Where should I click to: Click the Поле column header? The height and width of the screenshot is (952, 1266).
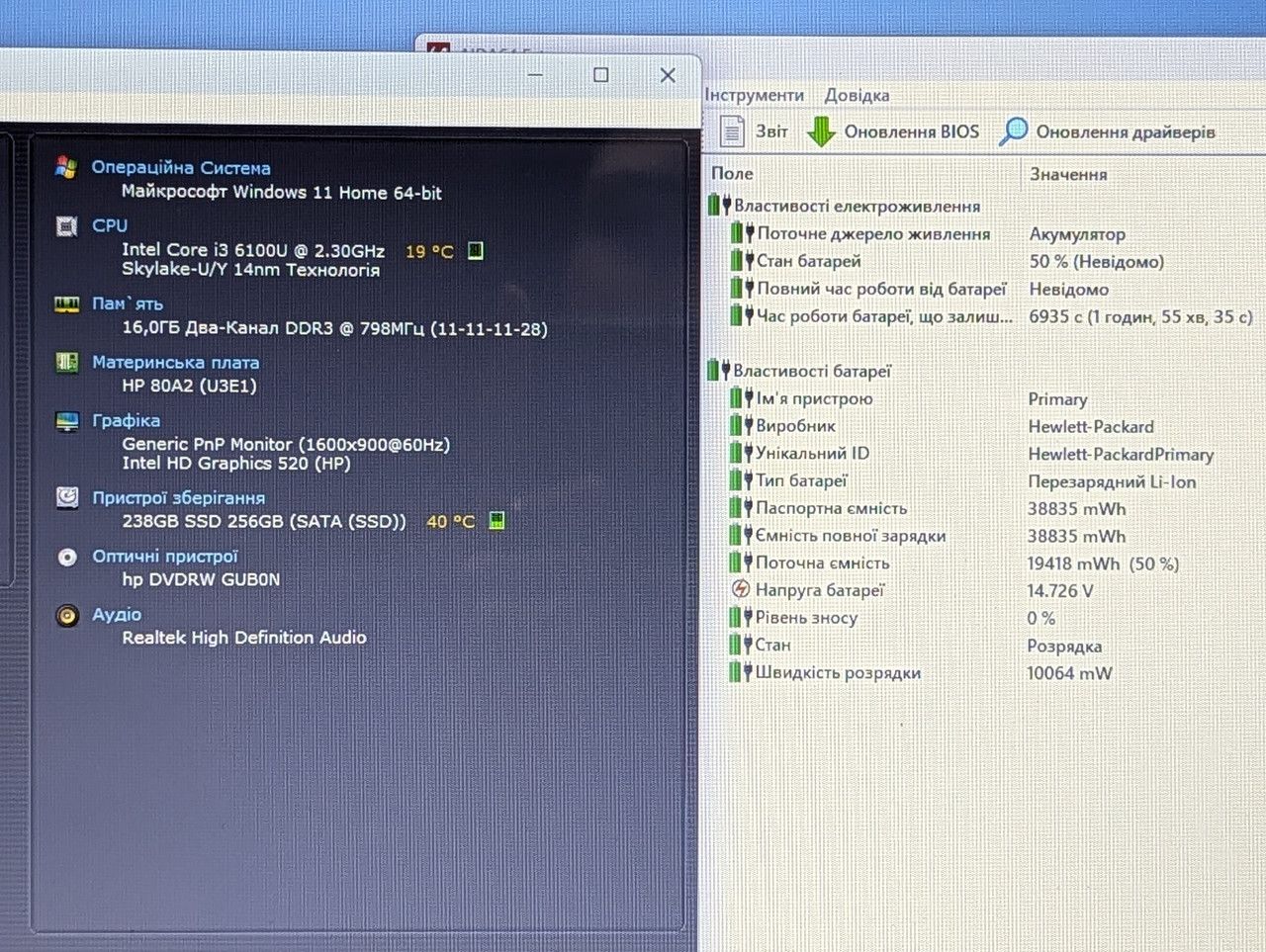click(x=732, y=173)
